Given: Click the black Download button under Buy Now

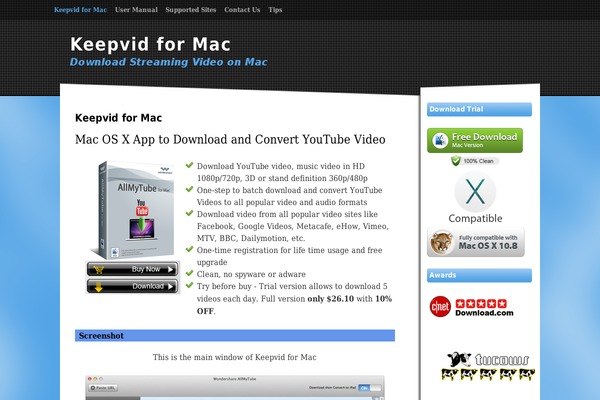Looking at the screenshot, I should coord(132,286).
